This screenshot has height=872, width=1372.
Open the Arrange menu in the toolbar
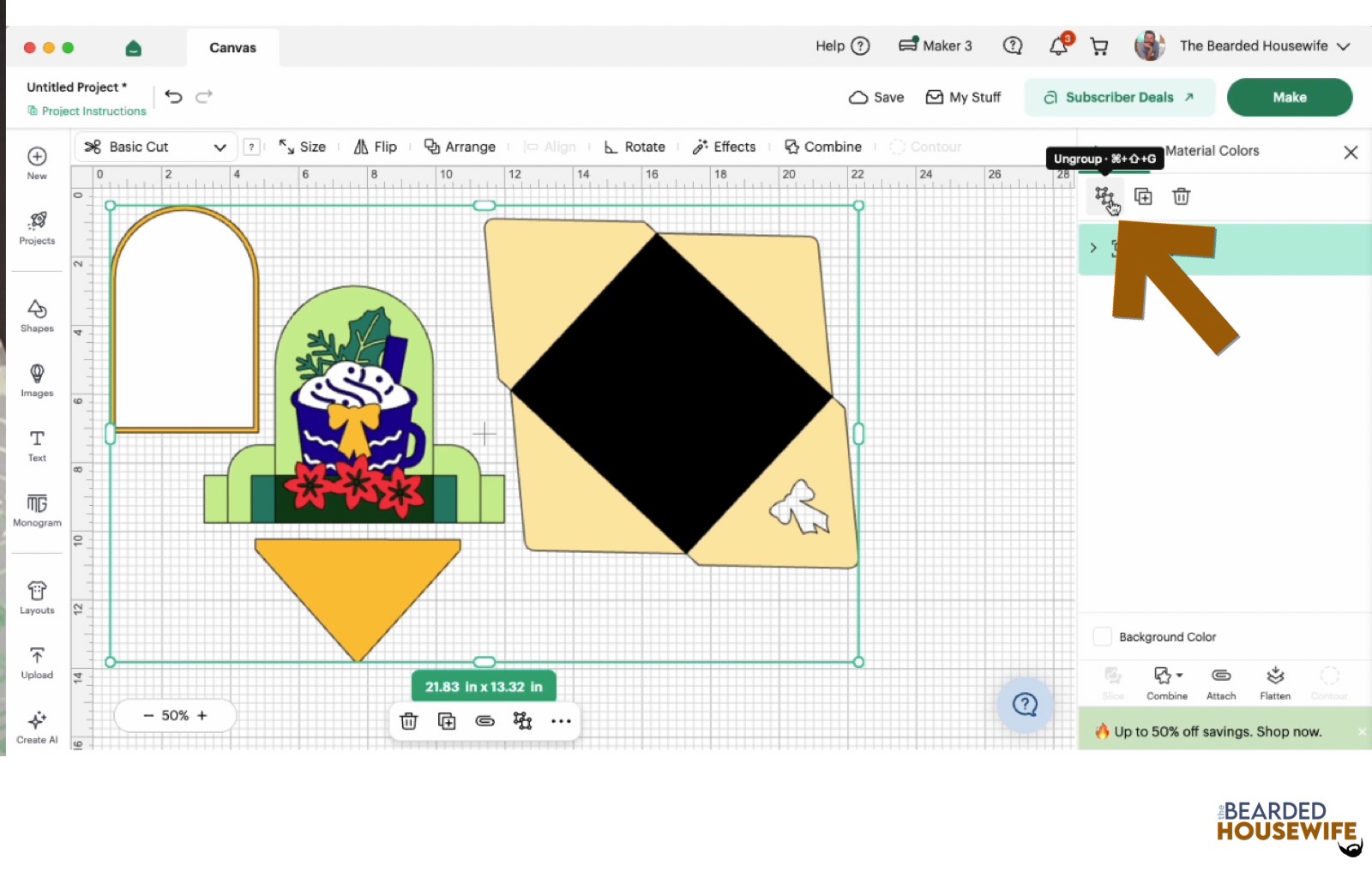460,147
